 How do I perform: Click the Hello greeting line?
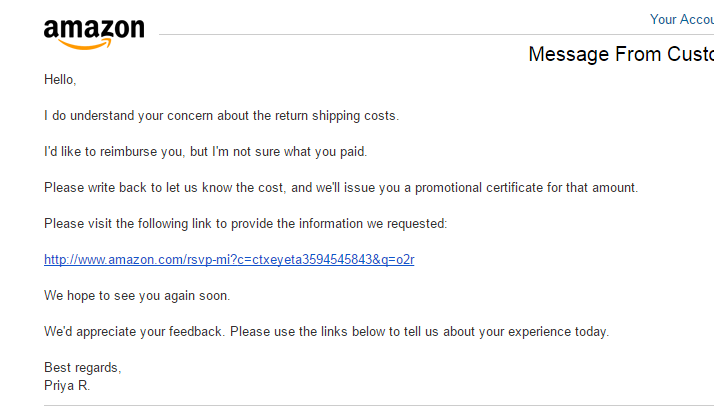[60, 79]
